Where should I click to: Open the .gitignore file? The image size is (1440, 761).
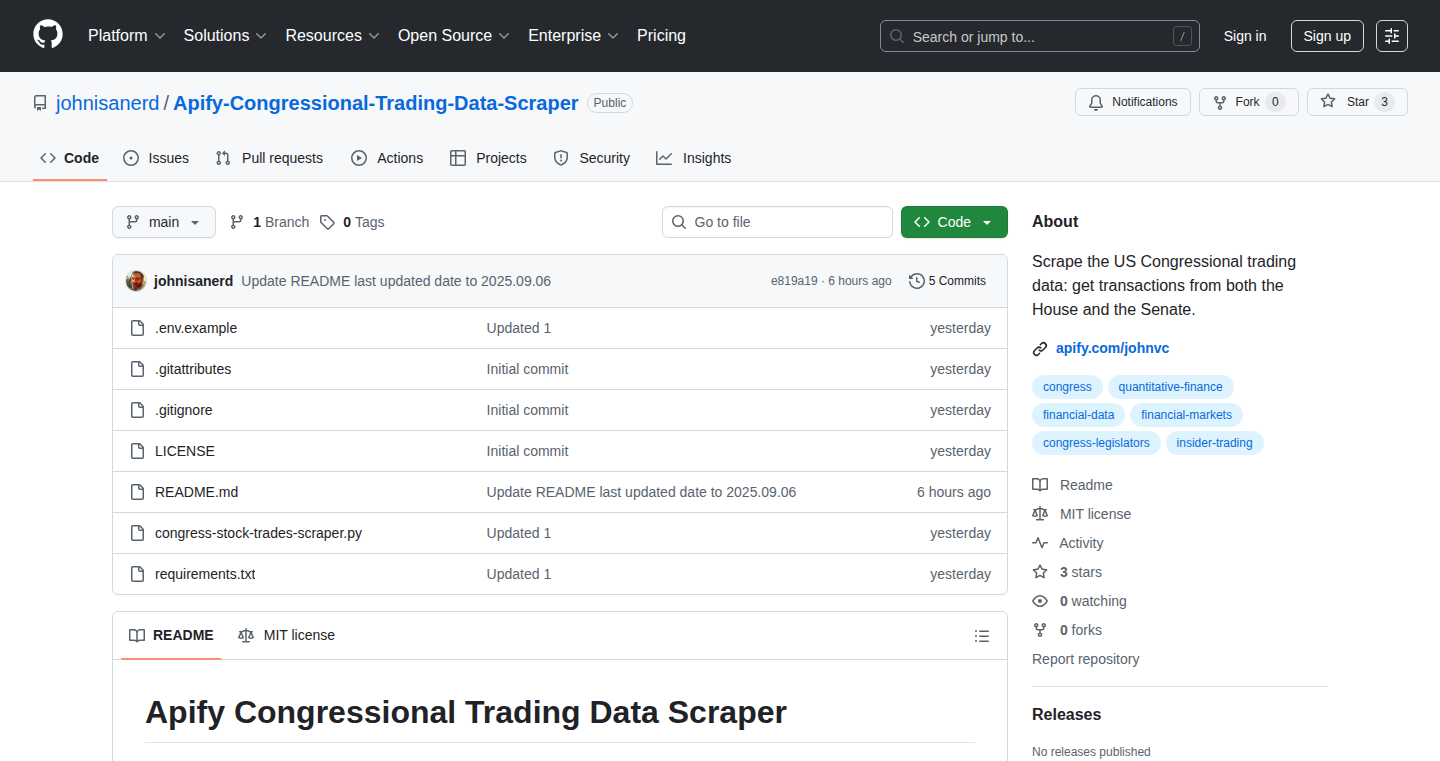pyautogui.click(x=184, y=410)
